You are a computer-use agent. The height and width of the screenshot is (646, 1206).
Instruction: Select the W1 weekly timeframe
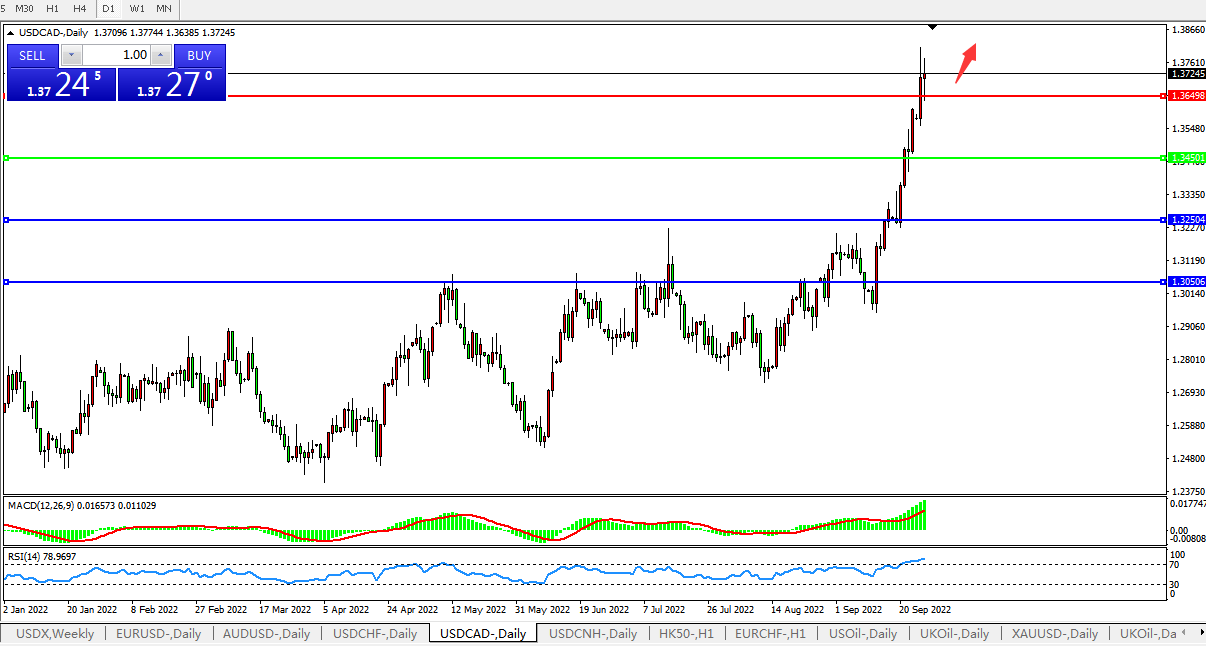click(137, 8)
